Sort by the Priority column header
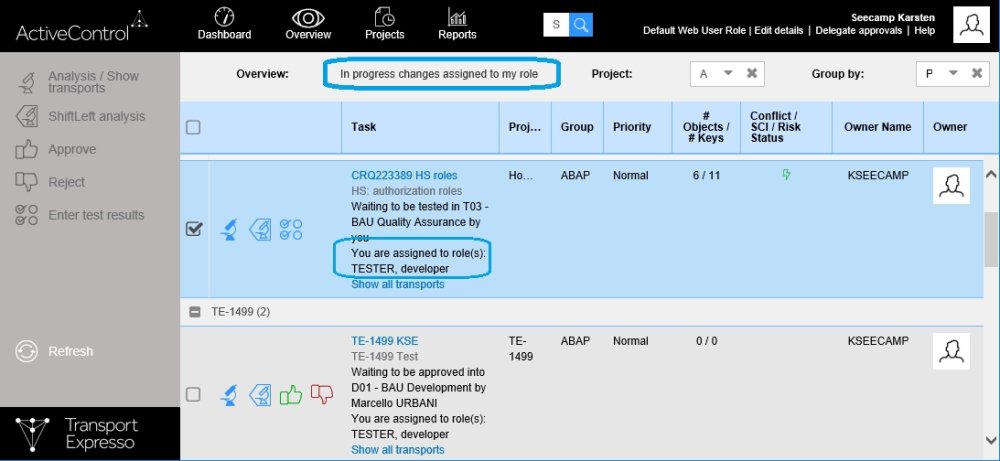 coord(631,127)
